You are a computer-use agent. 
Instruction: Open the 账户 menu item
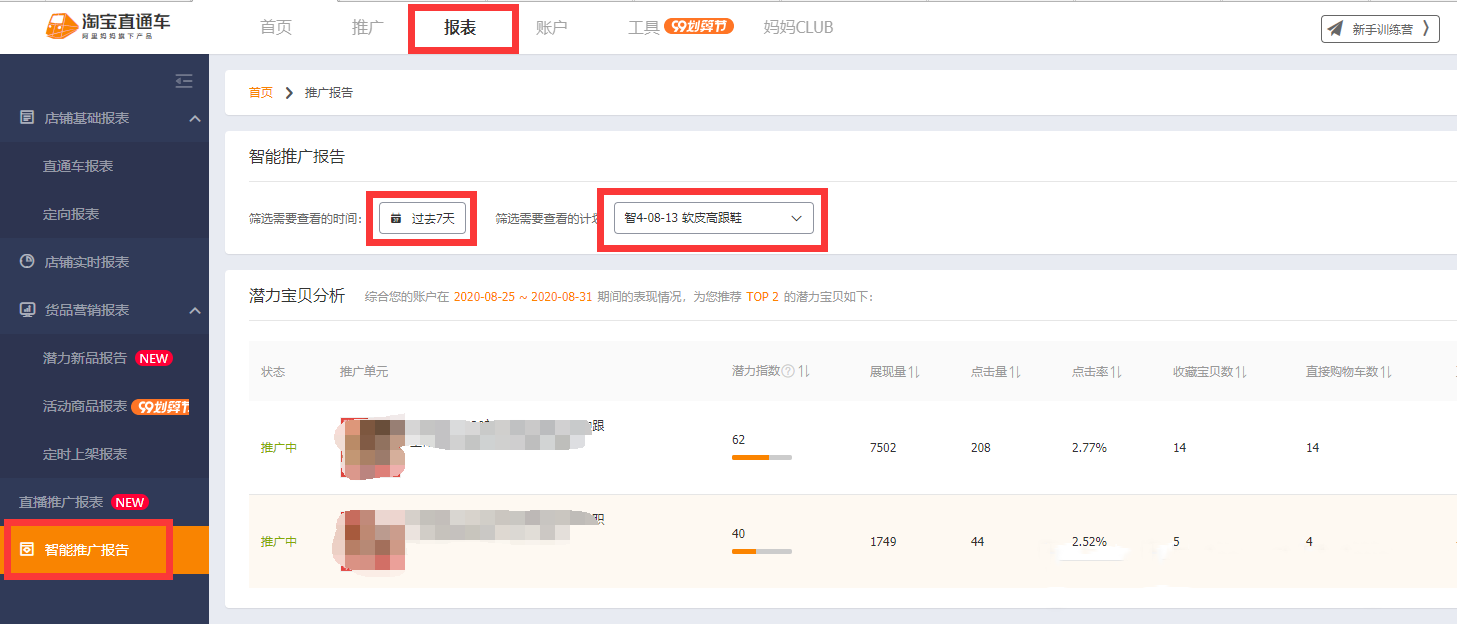coord(553,28)
